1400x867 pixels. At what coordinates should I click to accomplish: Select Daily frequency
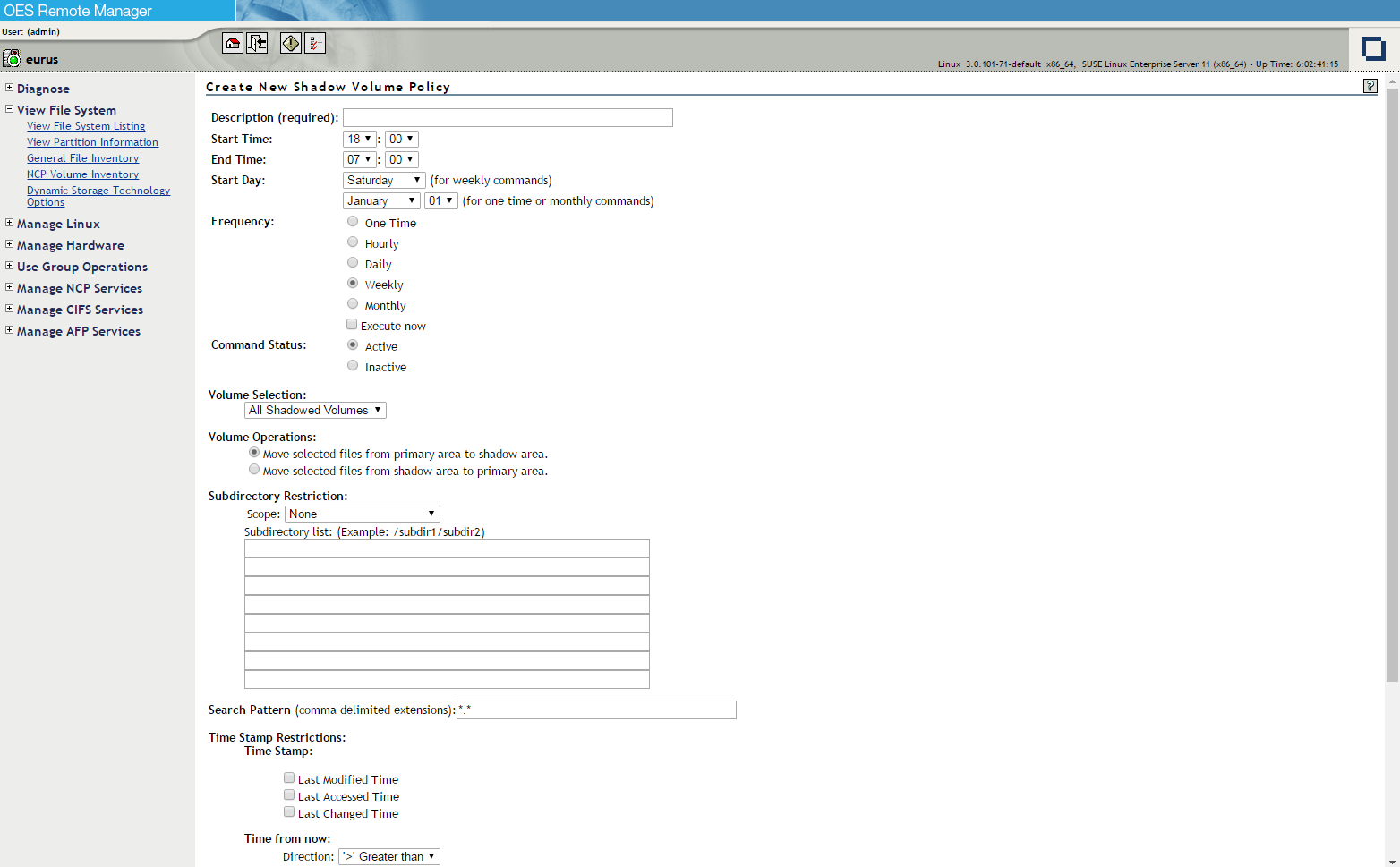pos(353,263)
